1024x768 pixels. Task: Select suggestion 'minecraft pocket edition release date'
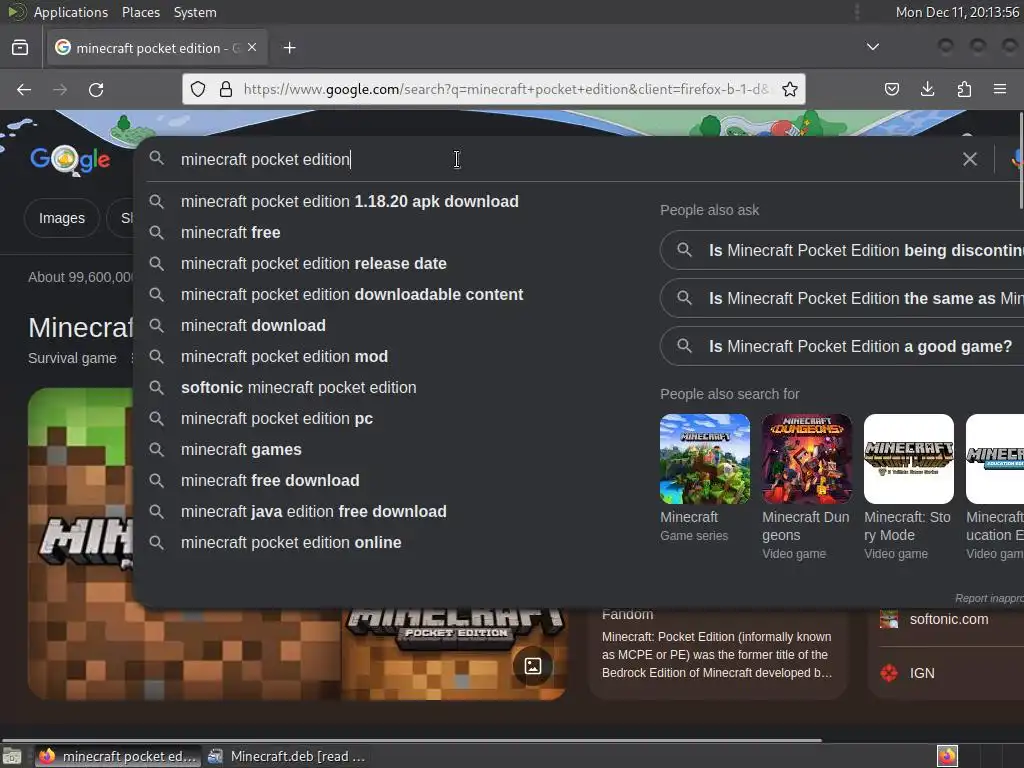(313, 263)
